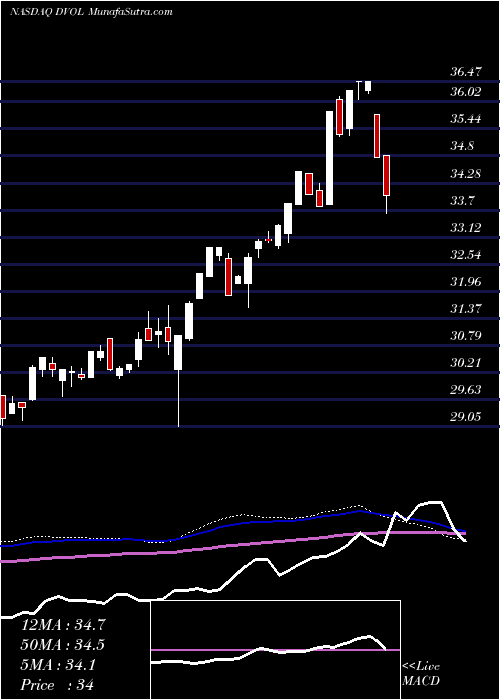Click the Price : 34 readout

tap(57, 685)
